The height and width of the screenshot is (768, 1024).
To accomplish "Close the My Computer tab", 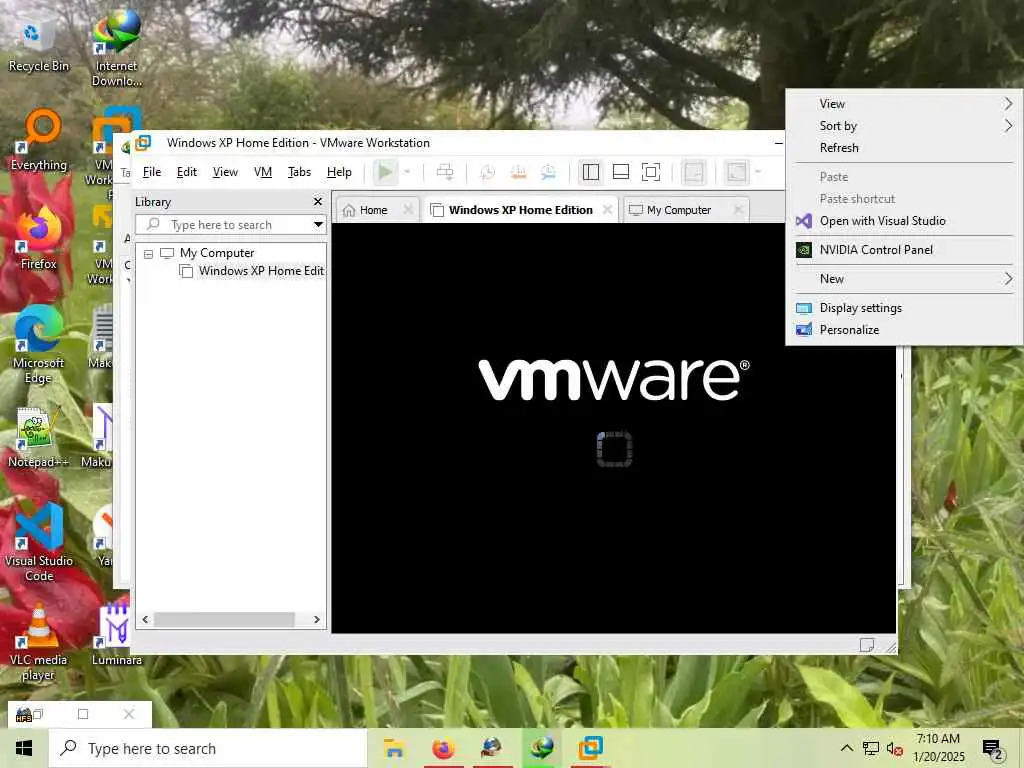I will (739, 210).
